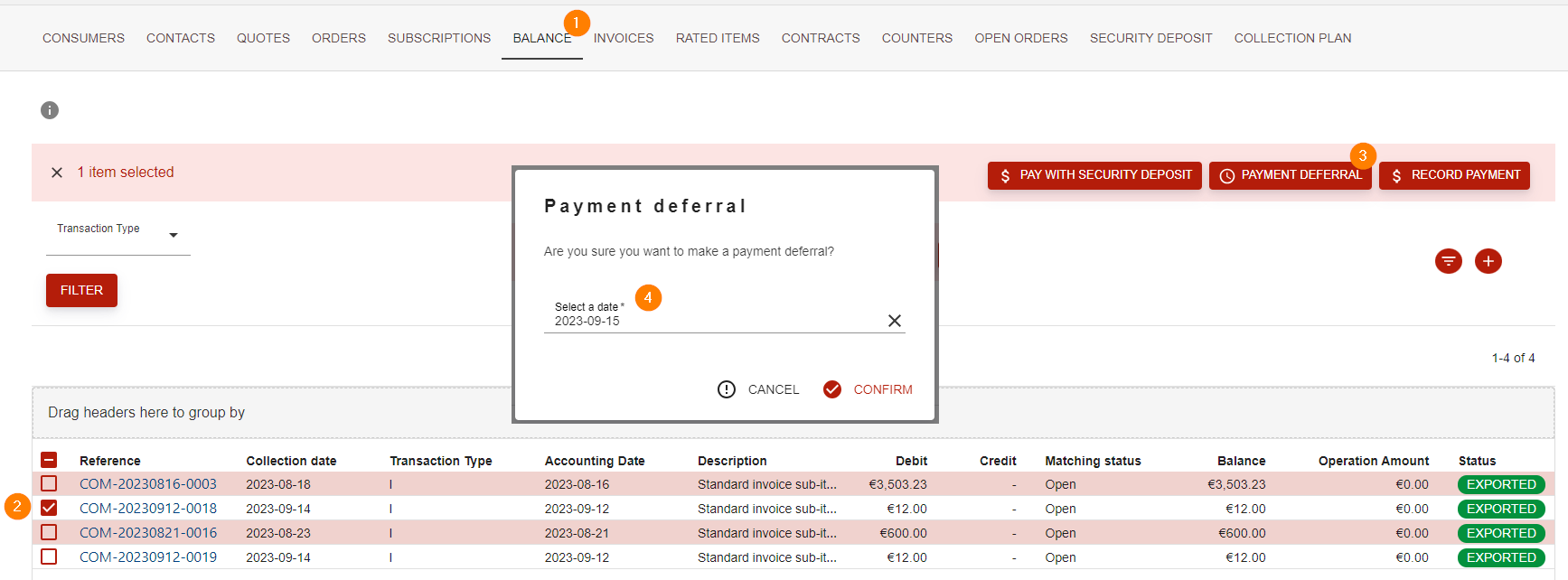Open reference link COM-20230912-0019

[148, 557]
